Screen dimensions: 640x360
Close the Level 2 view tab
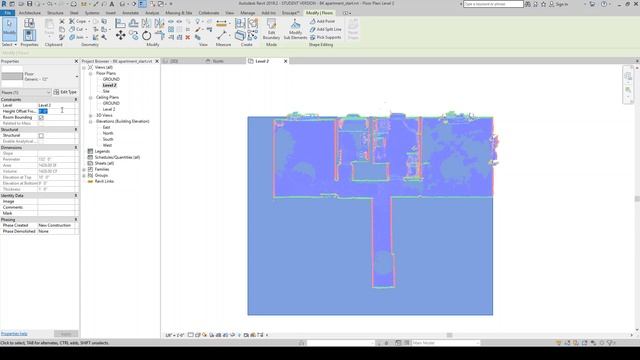point(285,61)
